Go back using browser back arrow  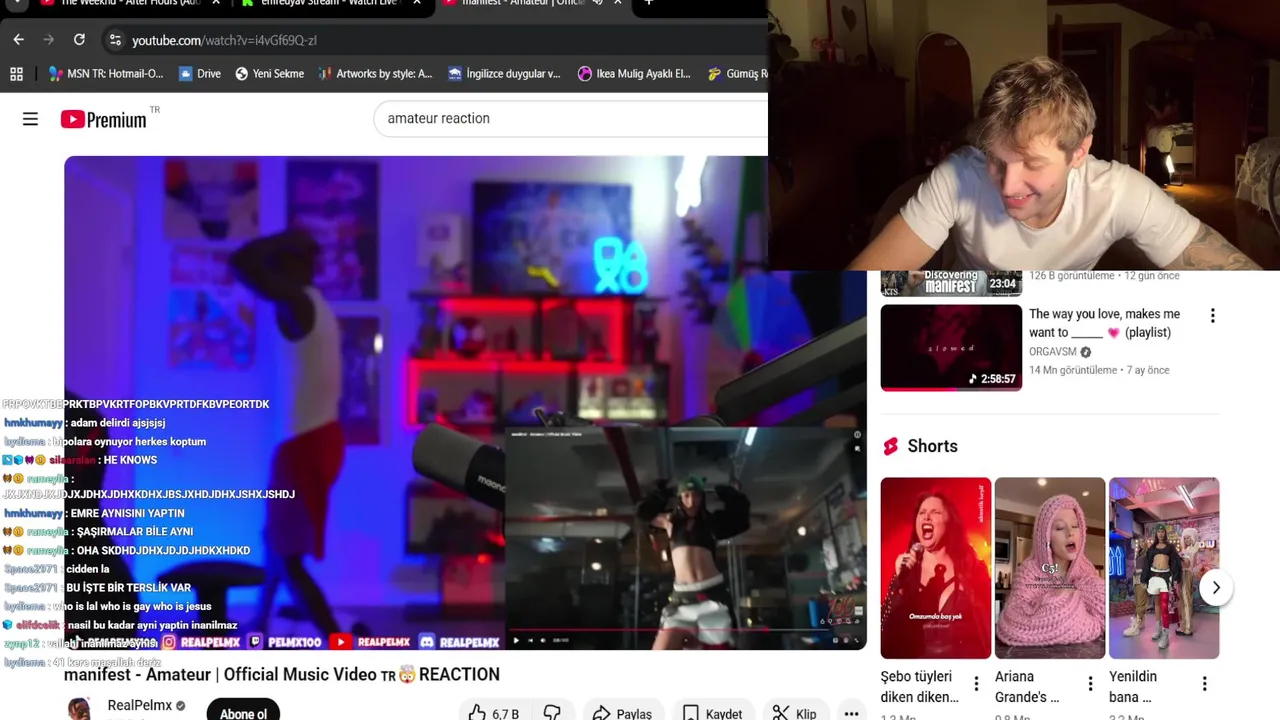point(19,40)
